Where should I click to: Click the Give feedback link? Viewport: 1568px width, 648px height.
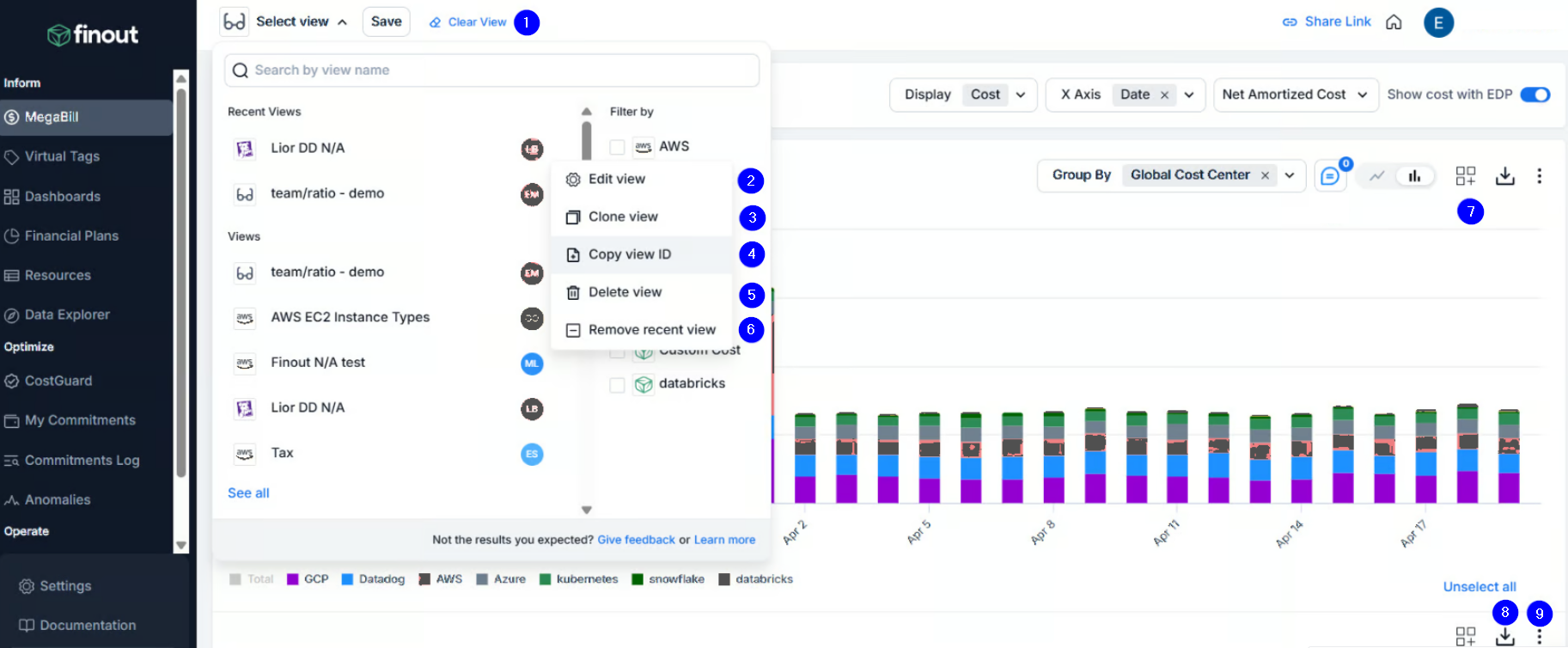[636, 540]
